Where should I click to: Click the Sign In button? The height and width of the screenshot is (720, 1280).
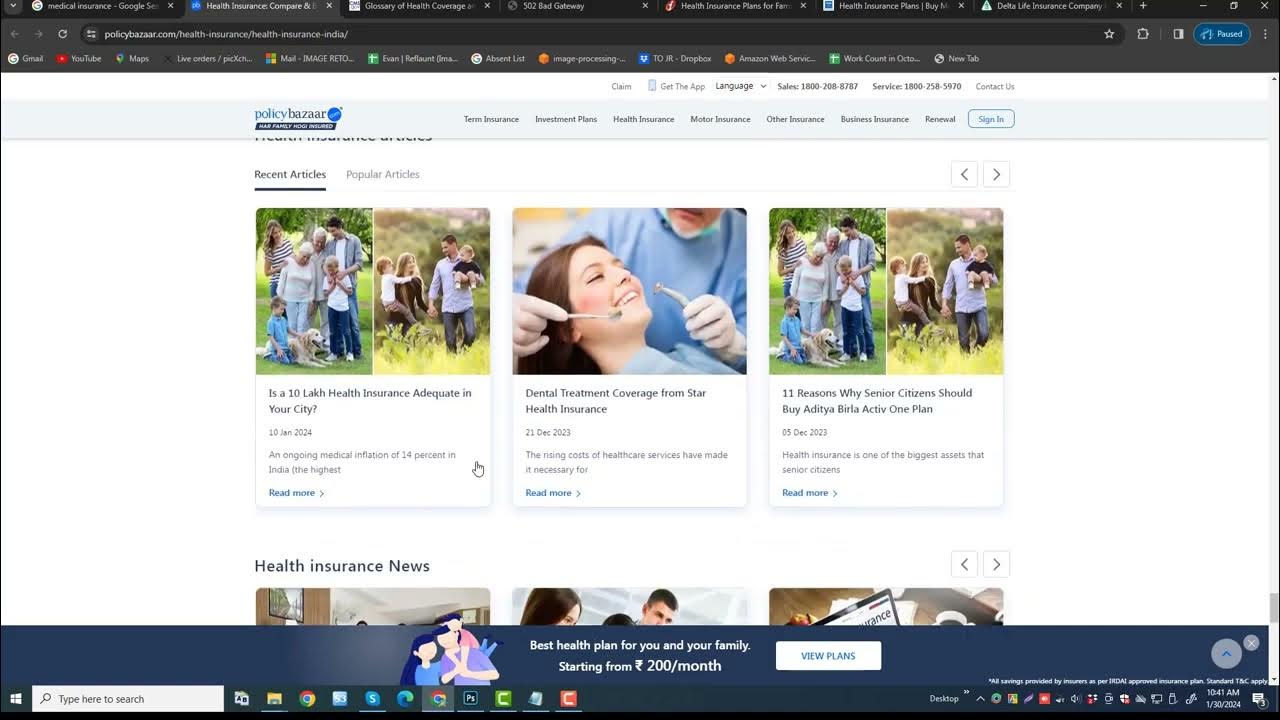(991, 119)
